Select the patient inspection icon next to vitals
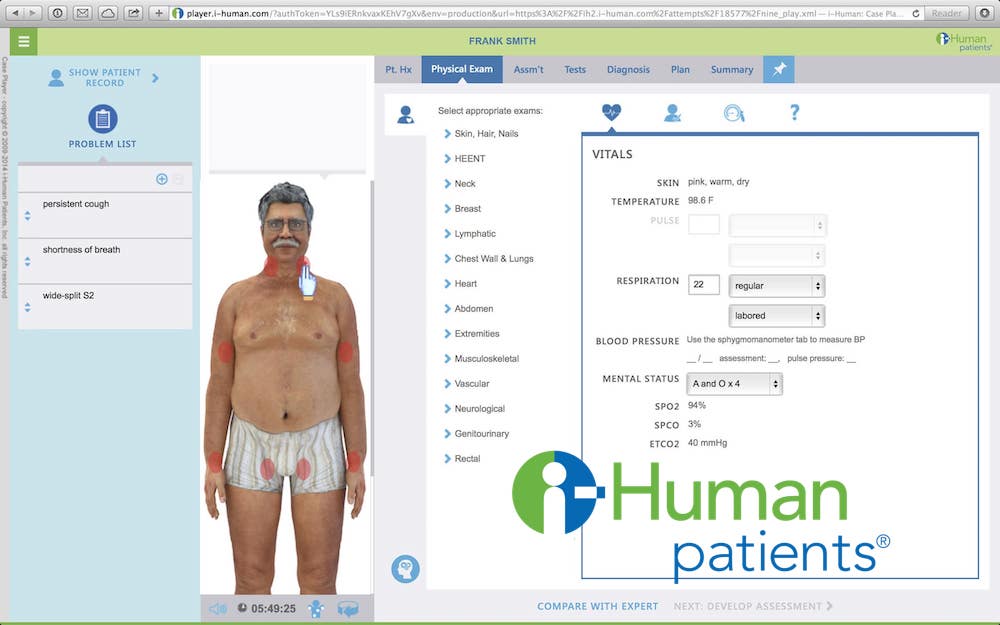The image size is (1000, 625). pyautogui.click(x=672, y=113)
